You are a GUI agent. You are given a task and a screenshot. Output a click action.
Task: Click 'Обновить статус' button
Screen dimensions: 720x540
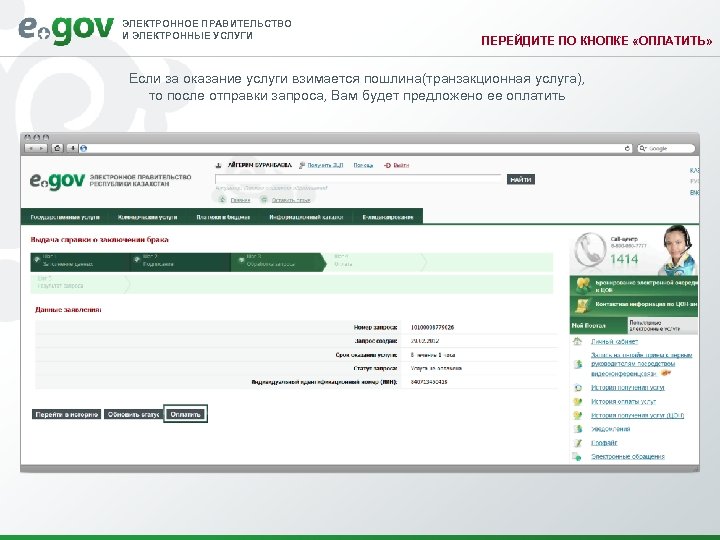(134, 414)
